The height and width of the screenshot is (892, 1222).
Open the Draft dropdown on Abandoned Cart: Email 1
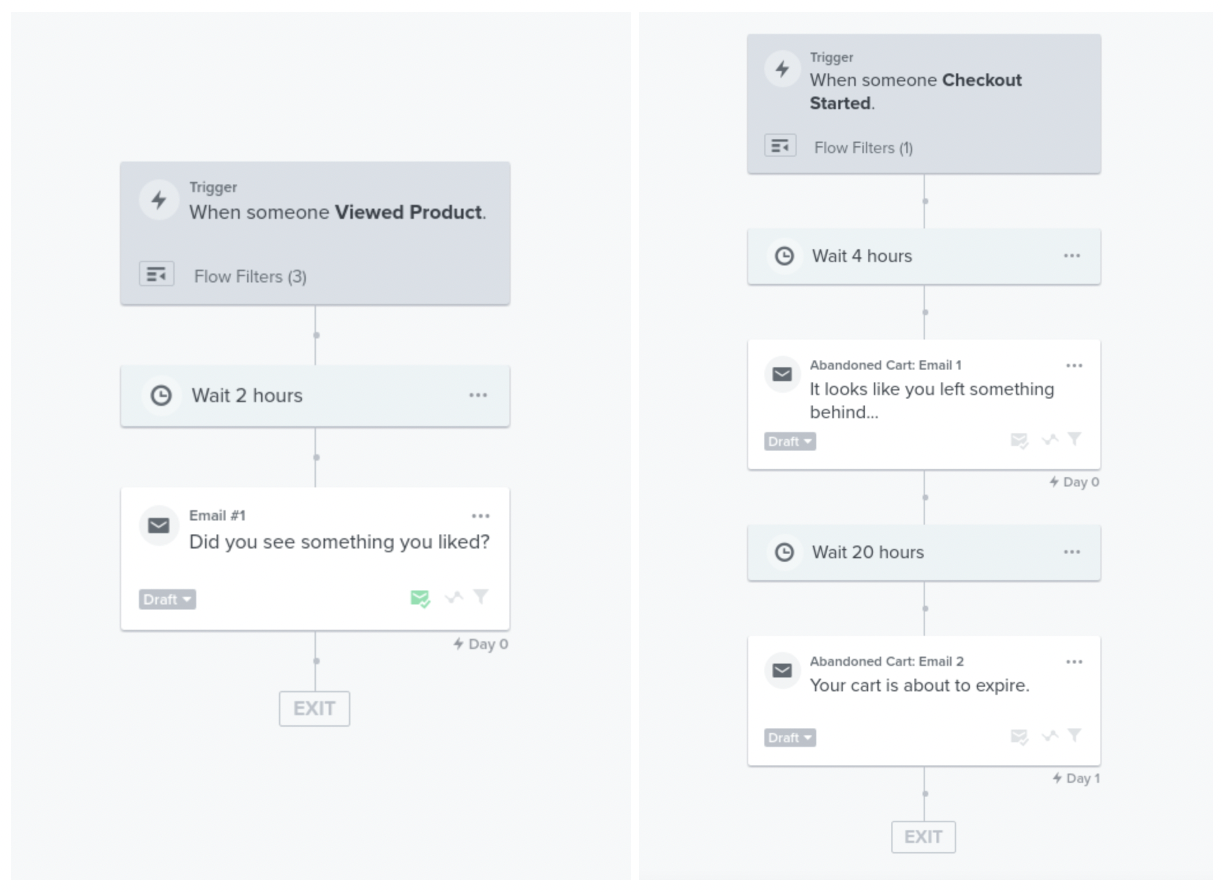click(x=788, y=442)
